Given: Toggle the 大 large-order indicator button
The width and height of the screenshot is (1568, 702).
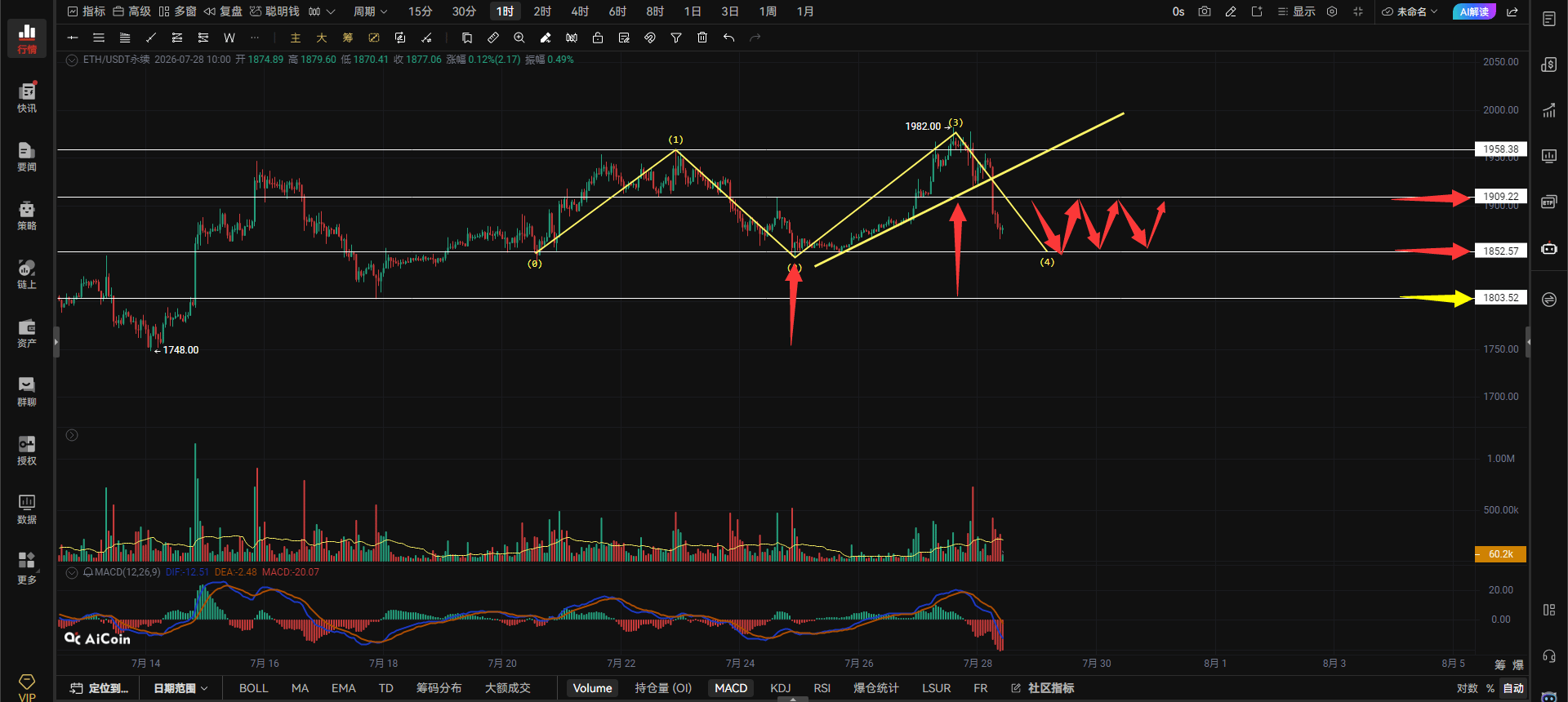Looking at the screenshot, I should click(x=322, y=38).
